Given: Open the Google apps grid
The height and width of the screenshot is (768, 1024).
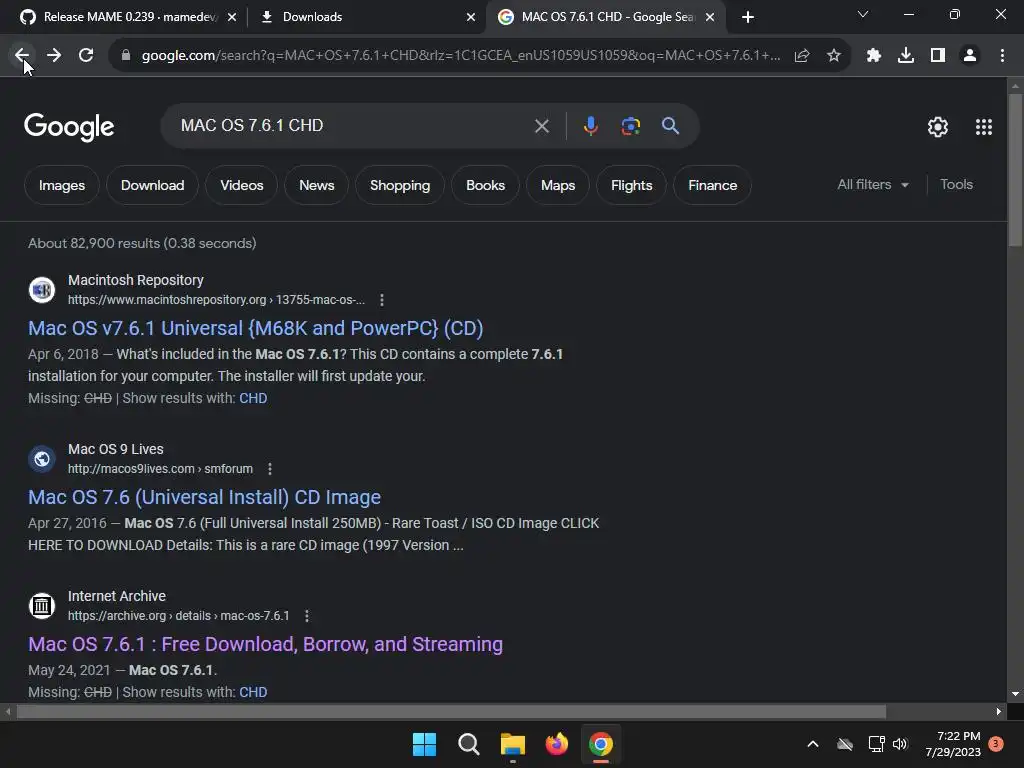Looking at the screenshot, I should coord(984,127).
